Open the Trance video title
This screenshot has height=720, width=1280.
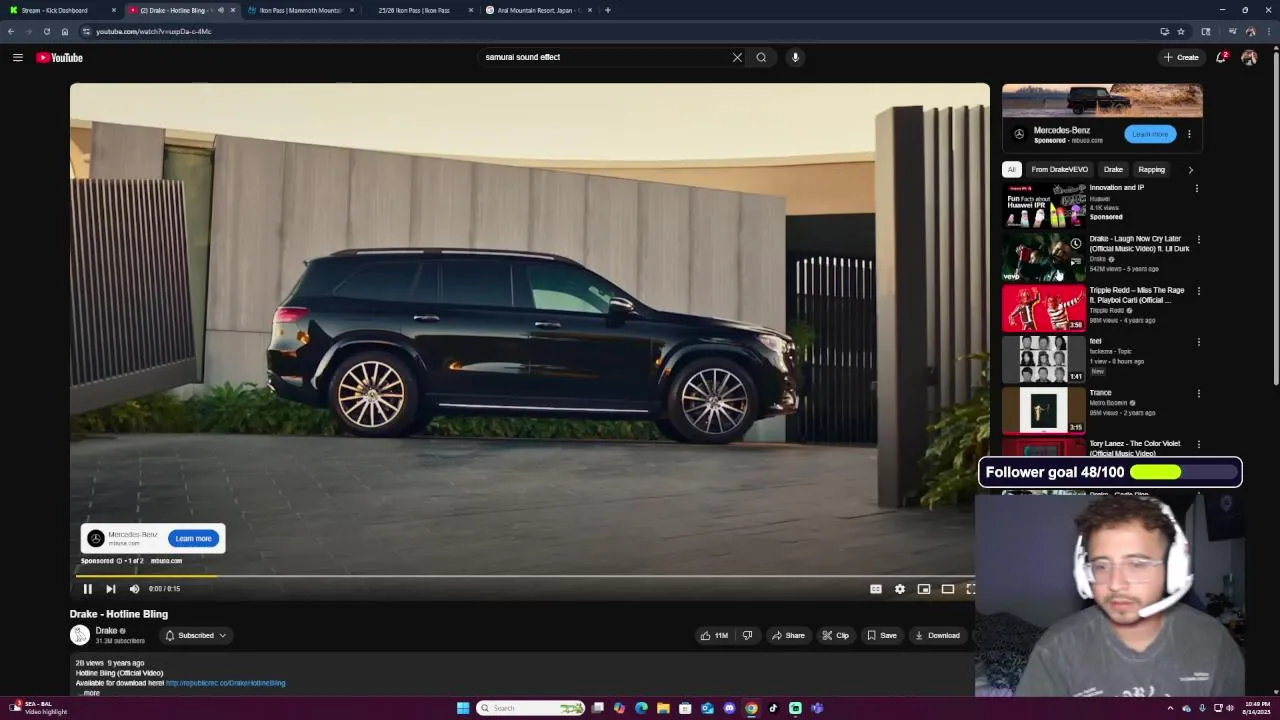click(x=1100, y=393)
